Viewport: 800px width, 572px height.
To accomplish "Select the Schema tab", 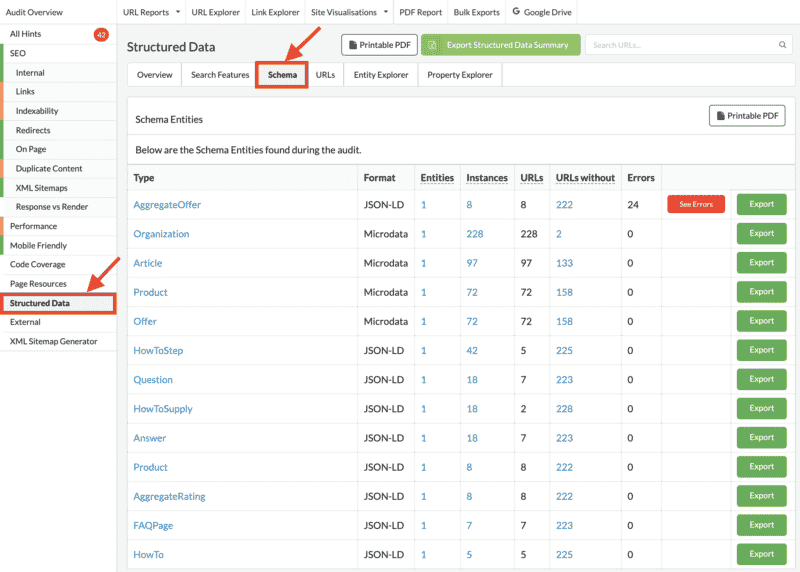I will point(282,75).
